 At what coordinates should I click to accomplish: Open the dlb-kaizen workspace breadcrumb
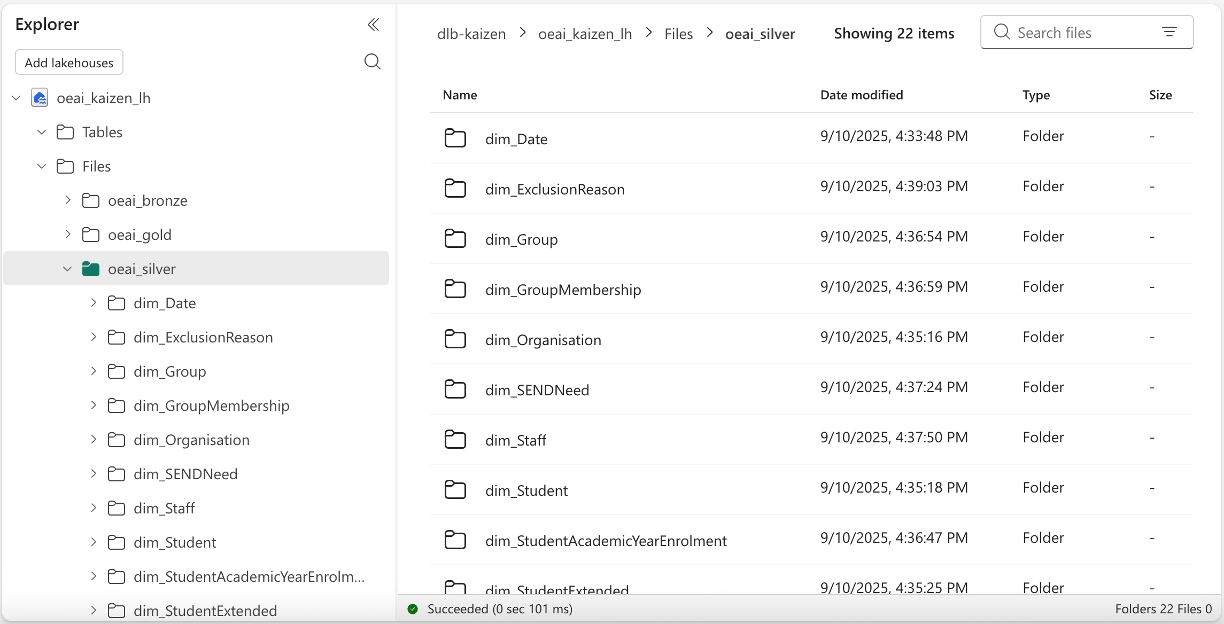click(x=473, y=33)
